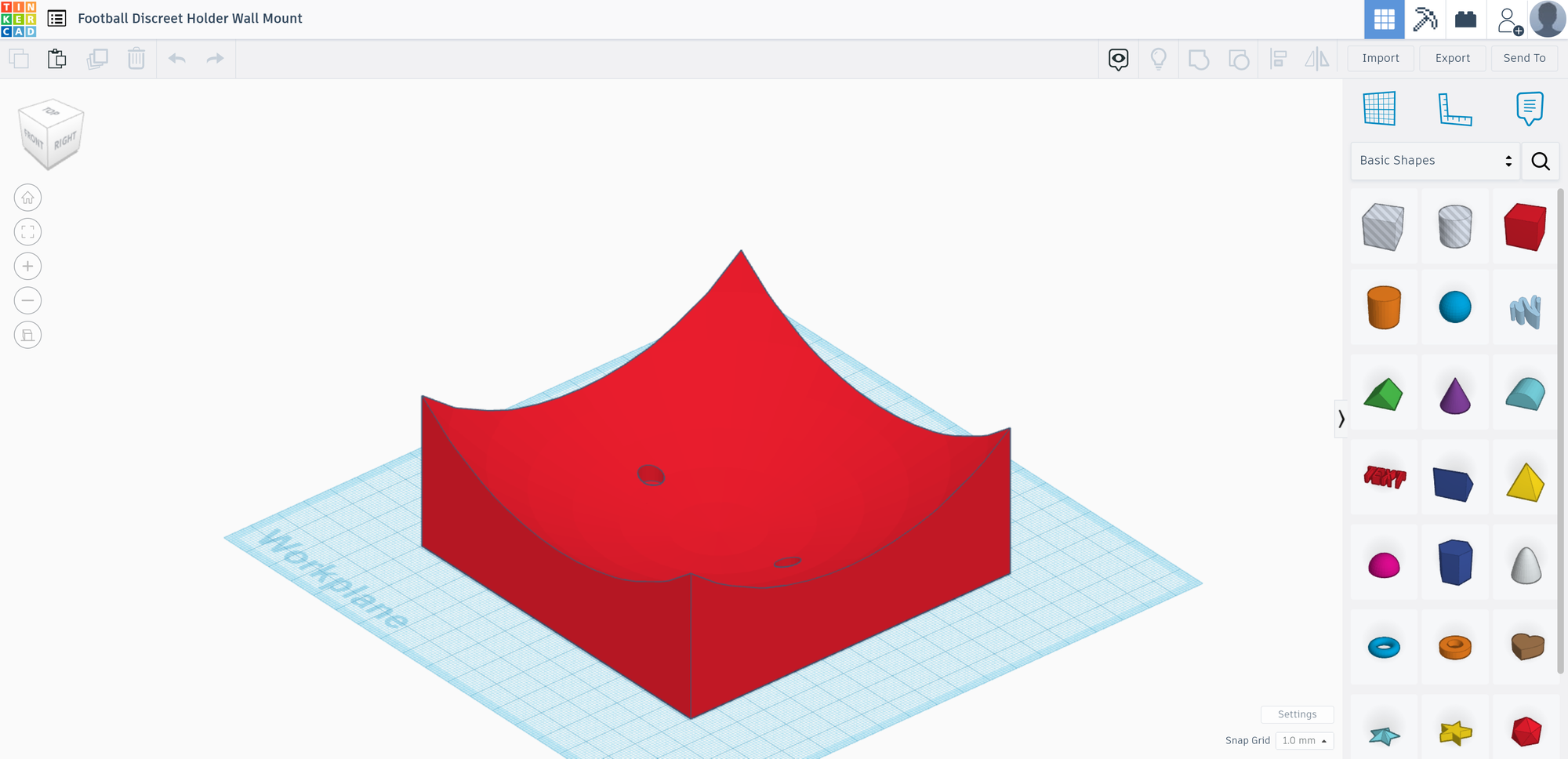
Task: Pick the yellow Pyramid shape
Action: (x=1526, y=482)
